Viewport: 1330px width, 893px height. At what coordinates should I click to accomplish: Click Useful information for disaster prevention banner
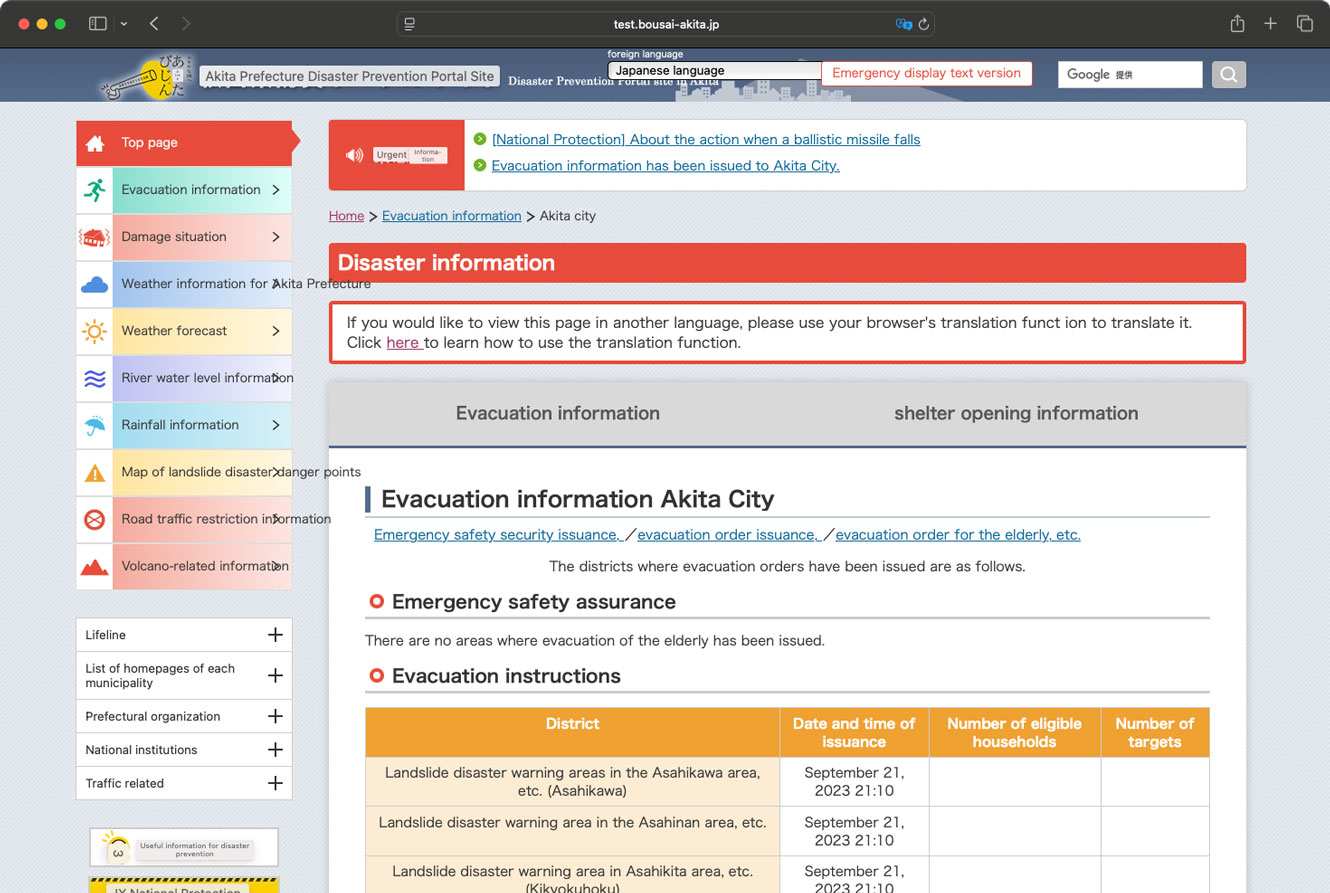[184, 848]
